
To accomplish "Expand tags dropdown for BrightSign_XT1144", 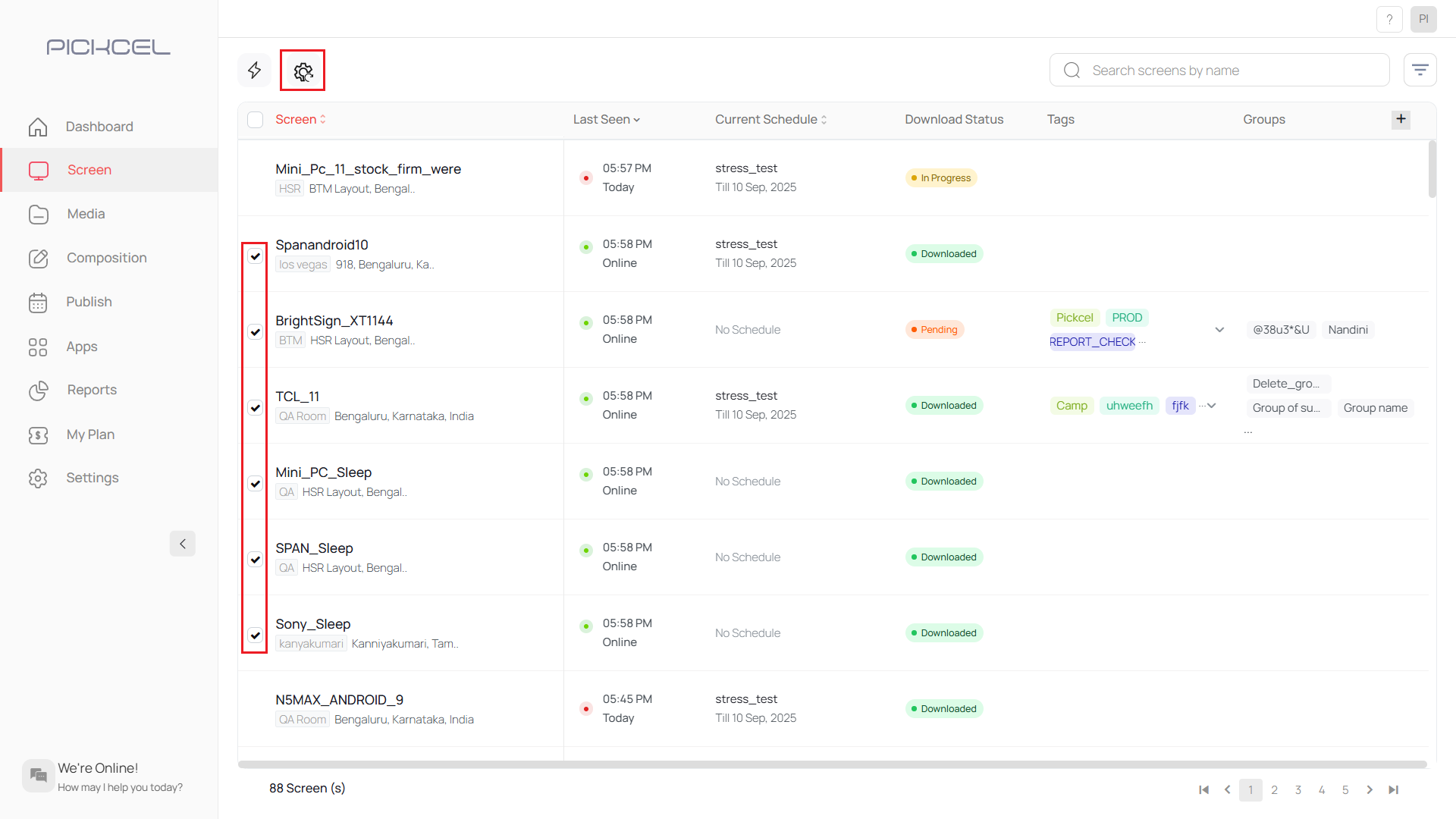I will 1219,330.
